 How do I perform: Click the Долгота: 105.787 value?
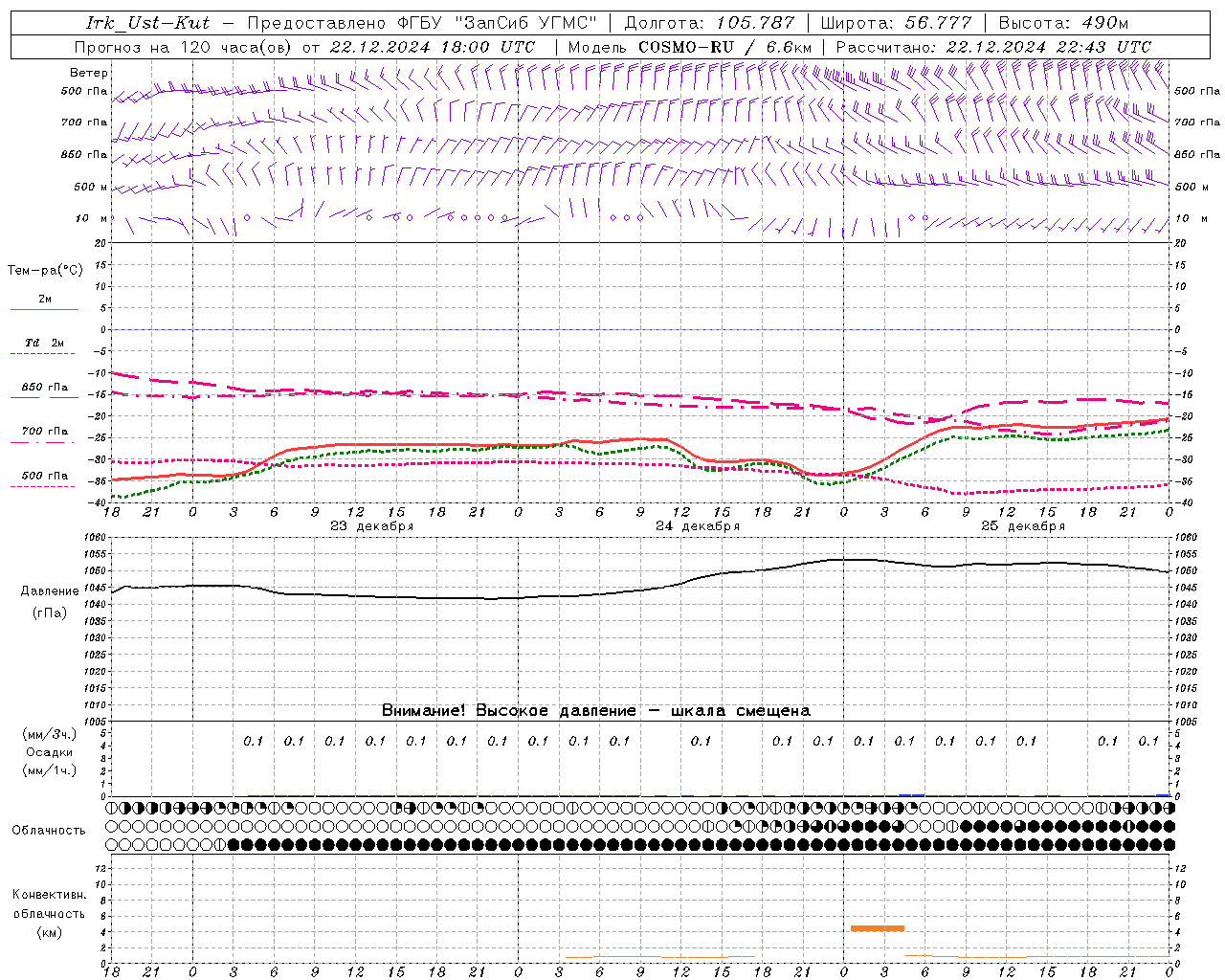(709, 23)
